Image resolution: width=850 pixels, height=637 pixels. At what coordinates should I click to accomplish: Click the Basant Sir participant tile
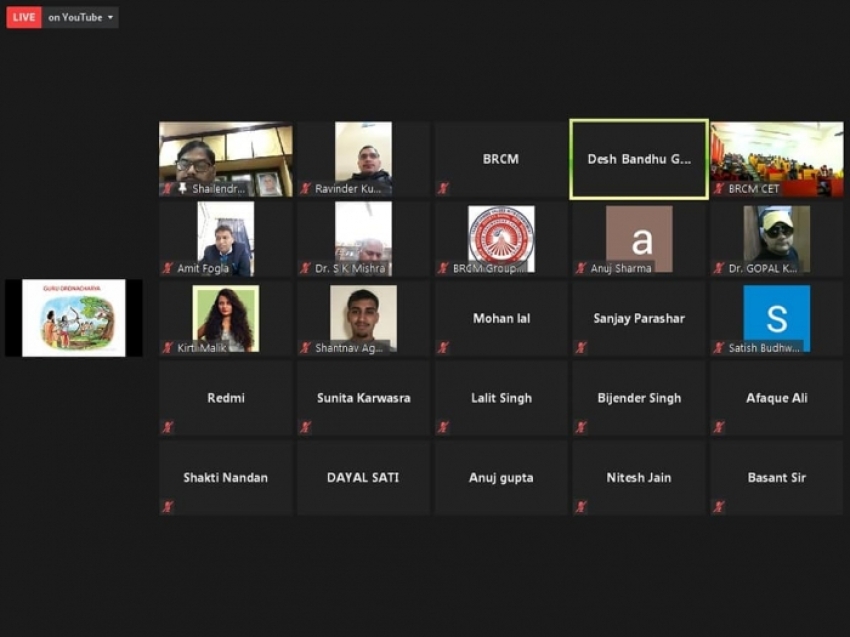tap(776, 478)
